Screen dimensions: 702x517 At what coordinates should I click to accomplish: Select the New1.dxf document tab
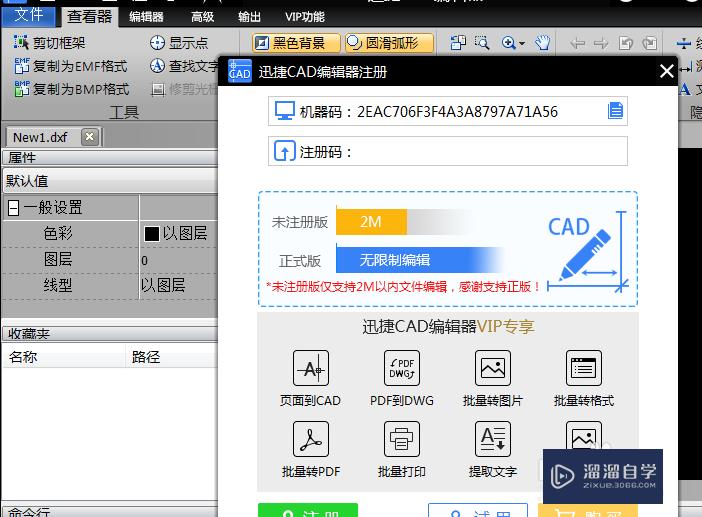click(40, 137)
